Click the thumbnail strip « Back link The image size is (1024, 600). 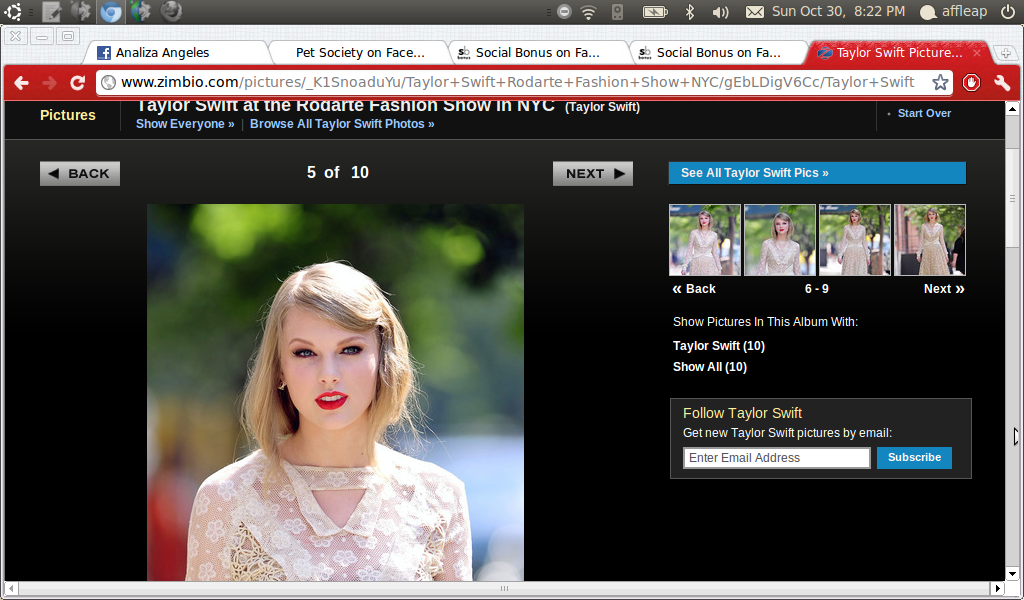pyautogui.click(x=694, y=289)
